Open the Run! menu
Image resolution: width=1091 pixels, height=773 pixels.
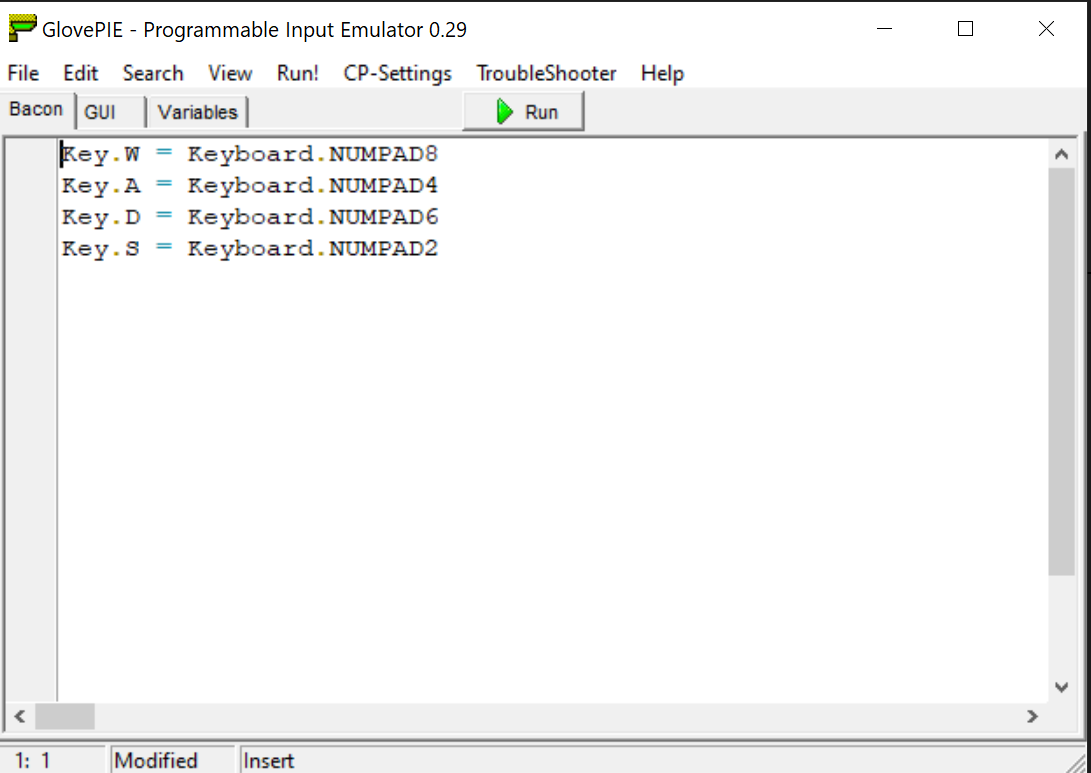click(298, 73)
